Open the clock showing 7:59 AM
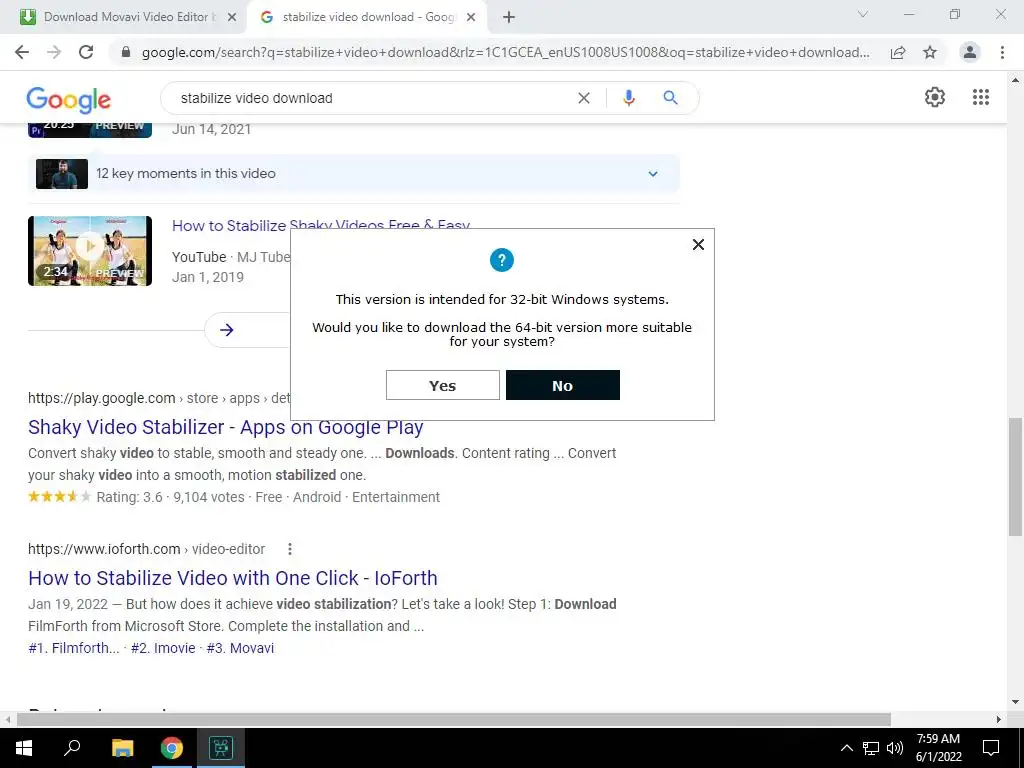This screenshot has height=768, width=1024. tap(938, 748)
